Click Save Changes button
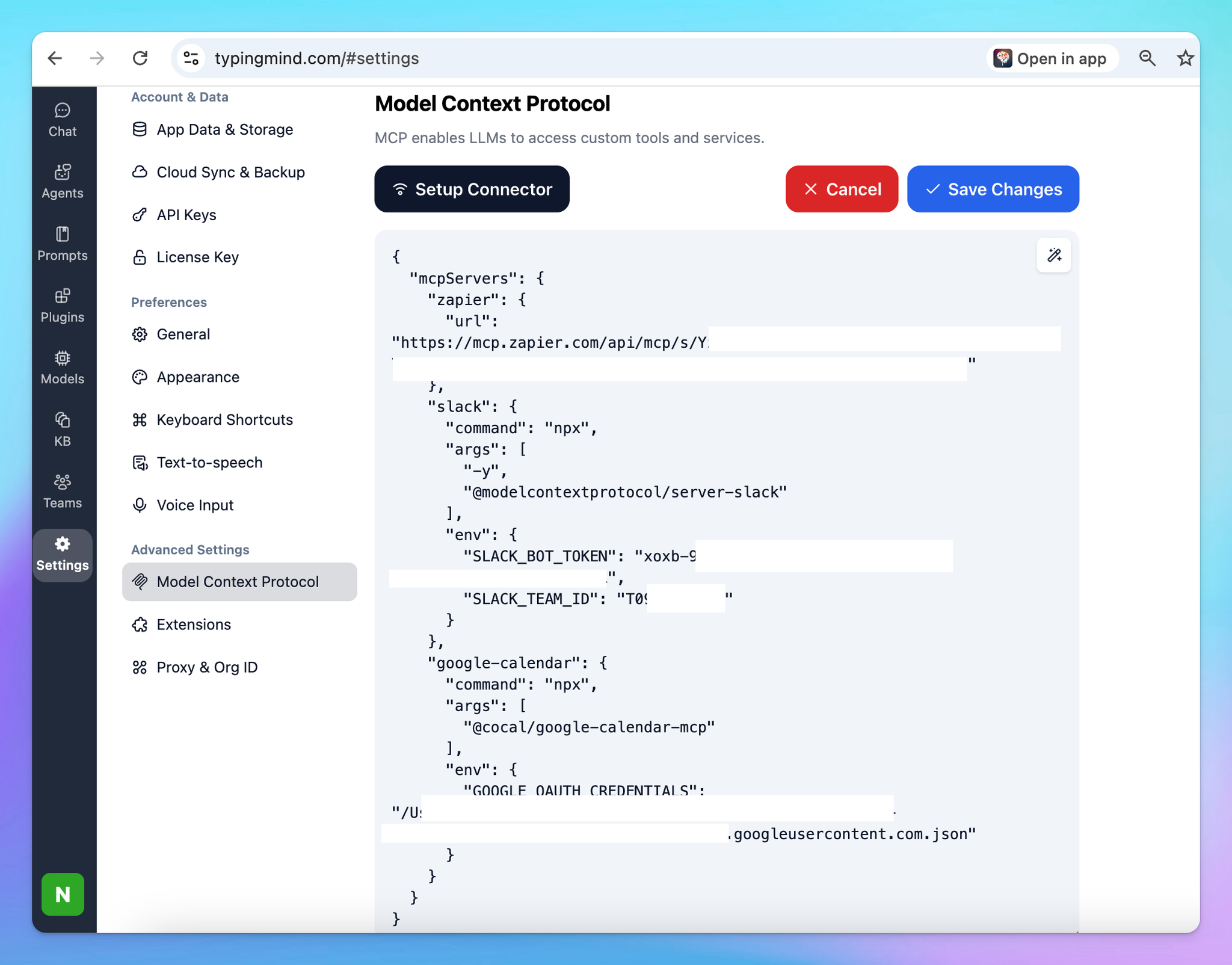The image size is (1232, 965). pos(993,189)
